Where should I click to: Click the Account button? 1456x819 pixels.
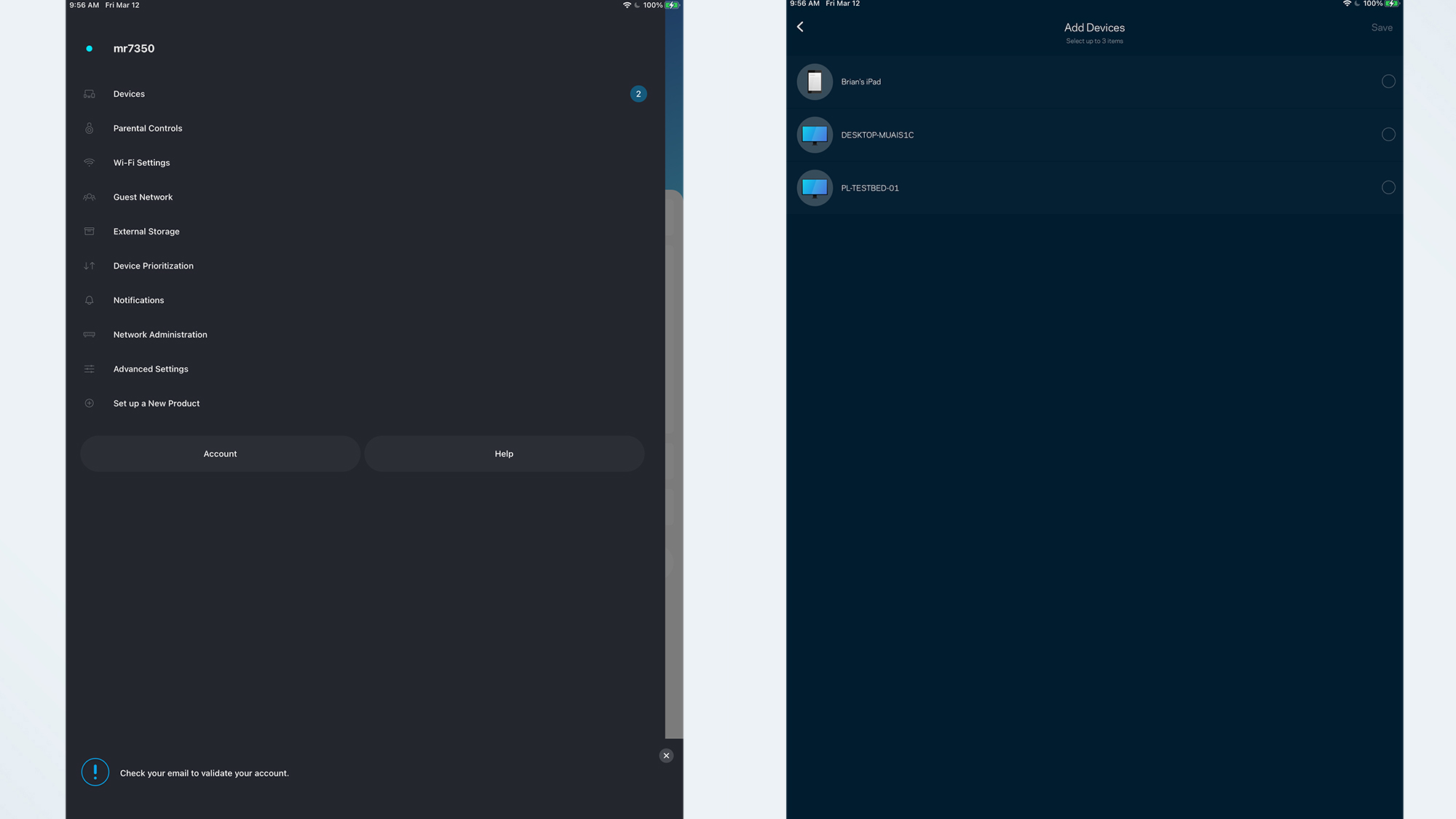pos(220,454)
